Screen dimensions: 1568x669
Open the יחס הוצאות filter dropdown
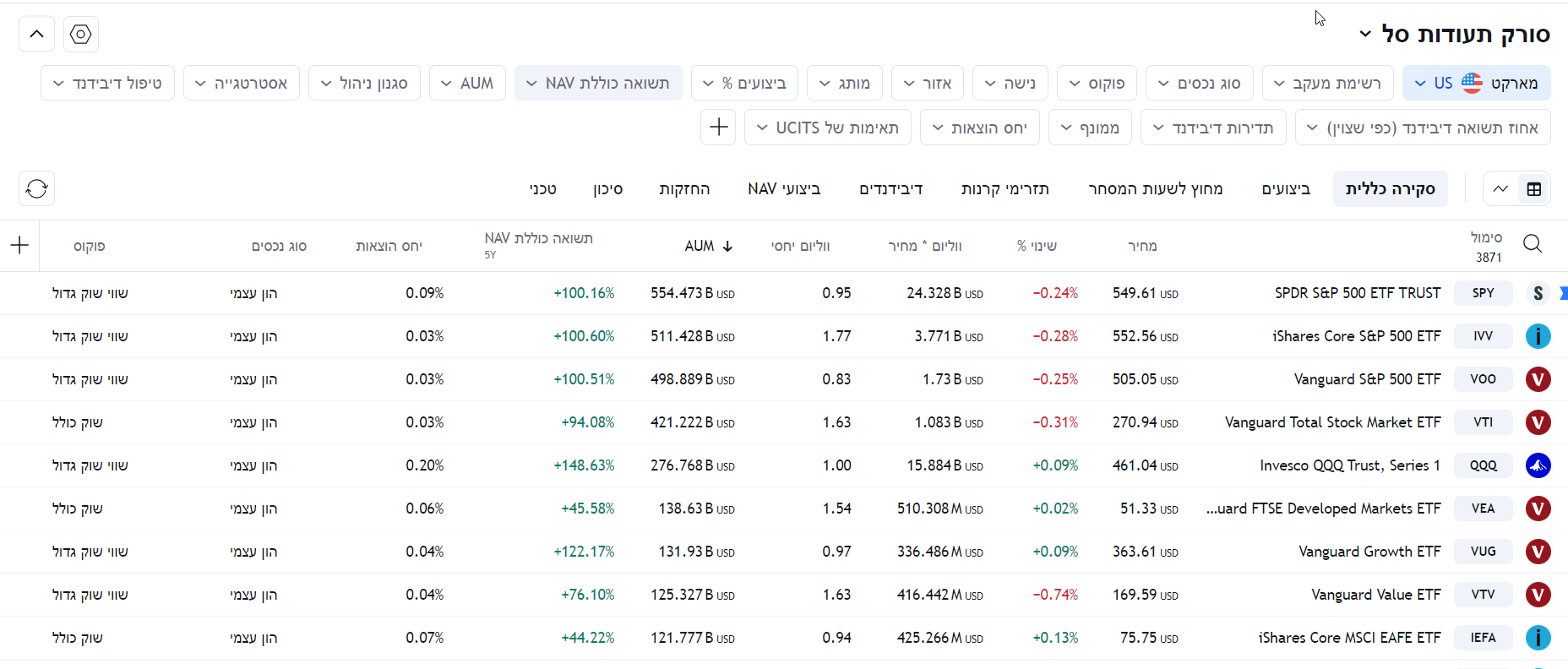point(980,128)
